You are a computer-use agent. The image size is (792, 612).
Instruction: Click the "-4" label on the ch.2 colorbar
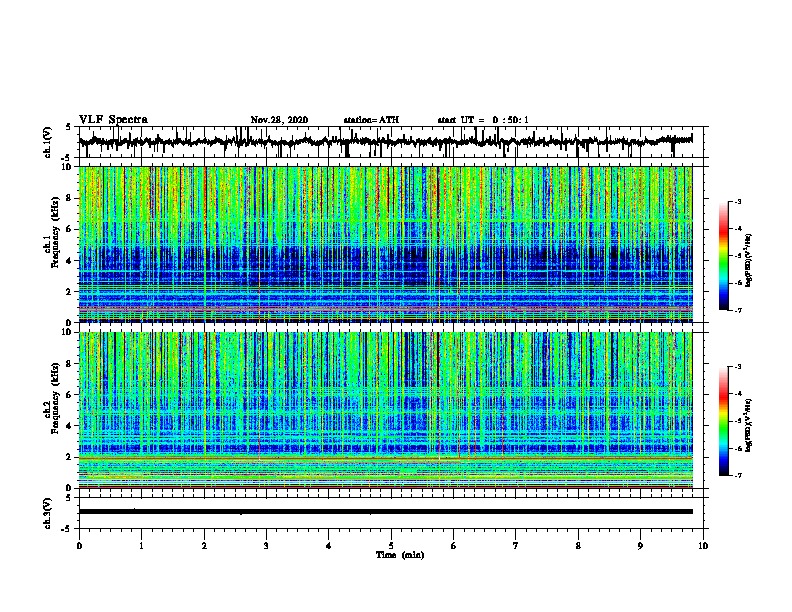pyautogui.click(x=737, y=394)
